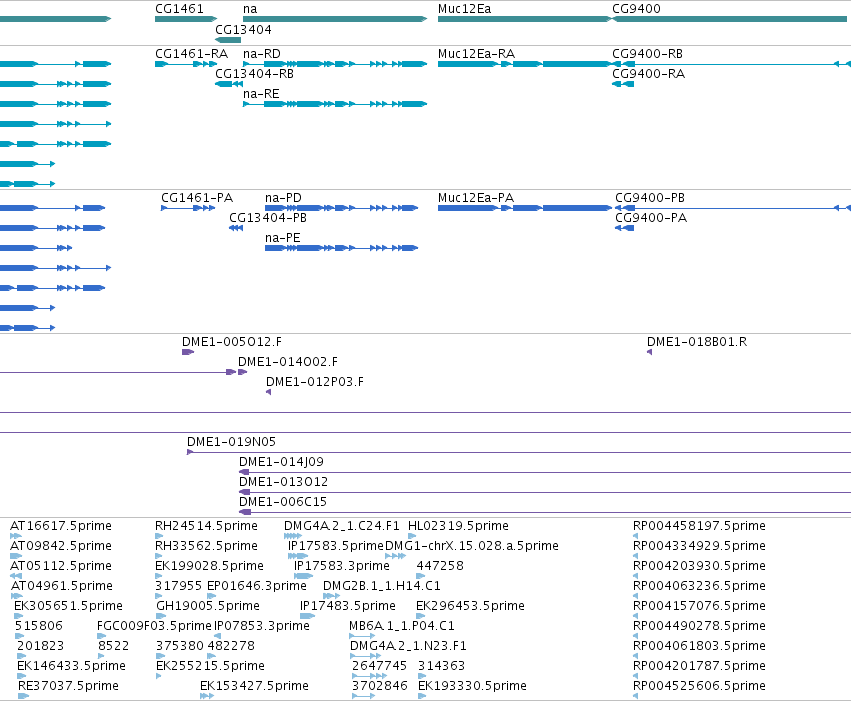Viewport: 851px width, 701px height.
Task: Select transcript na-RE
Action: coord(335,104)
